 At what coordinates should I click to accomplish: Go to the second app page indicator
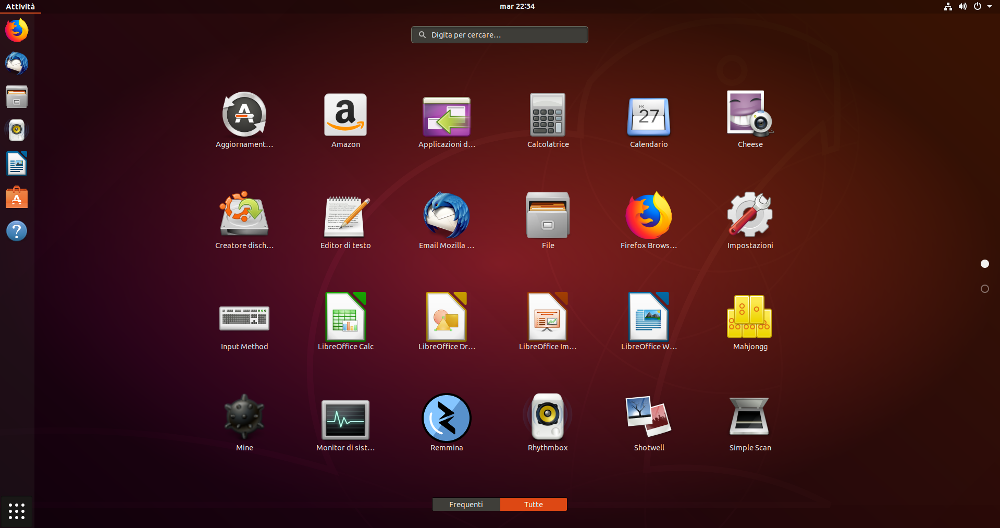[985, 289]
